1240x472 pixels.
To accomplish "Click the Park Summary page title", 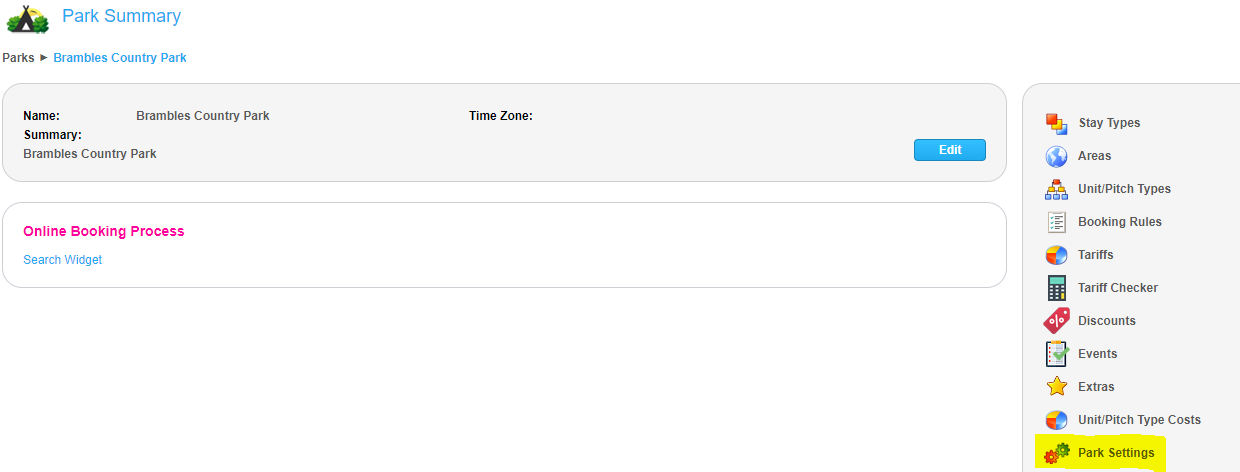I will 121,16.
